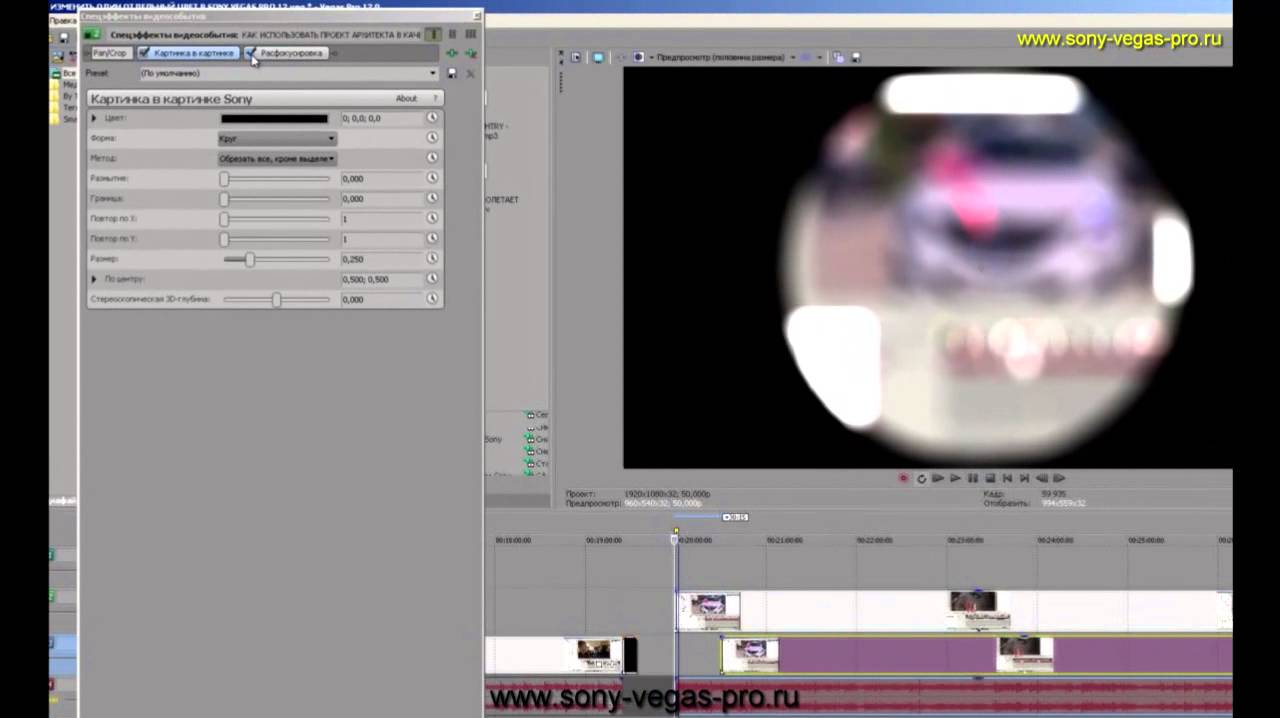Toggle the animate clock on the Размытие row
The image size is (1280, 718).
point(432,178)
